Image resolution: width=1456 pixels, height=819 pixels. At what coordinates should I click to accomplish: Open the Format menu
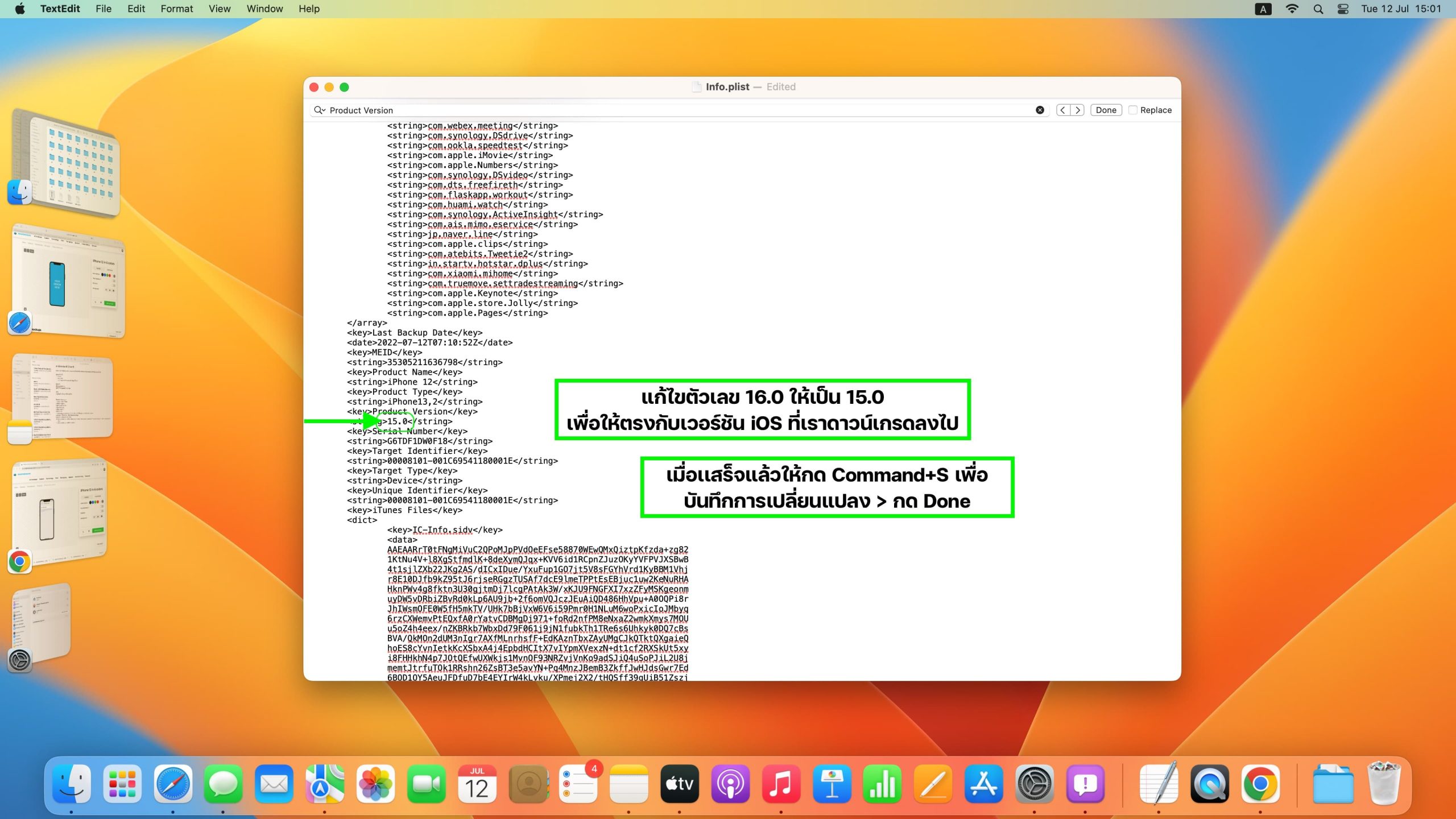(176, 9)
